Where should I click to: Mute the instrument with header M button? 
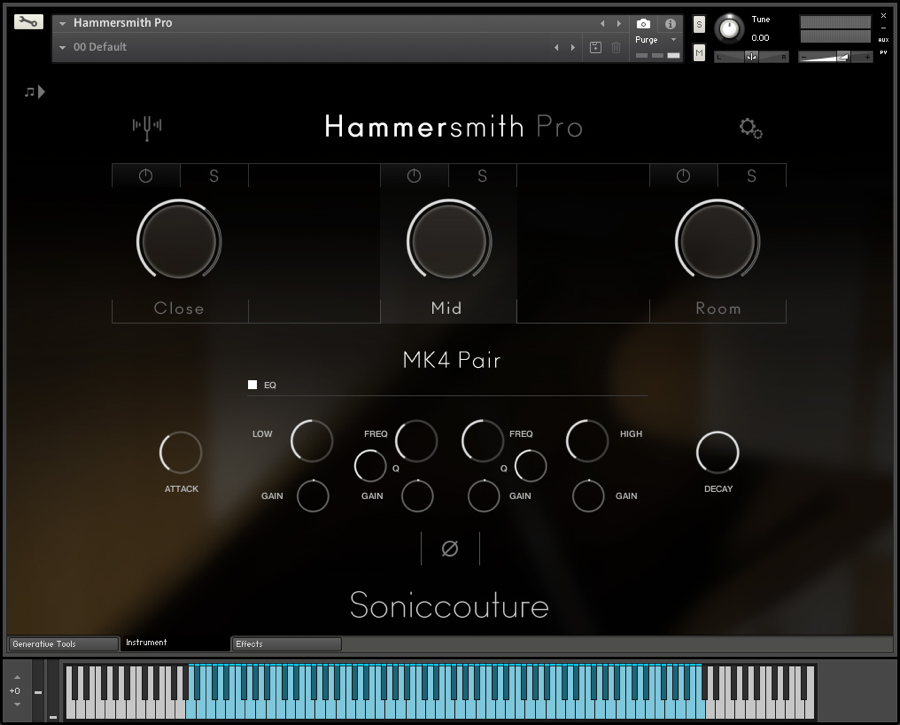pos(699,53)
